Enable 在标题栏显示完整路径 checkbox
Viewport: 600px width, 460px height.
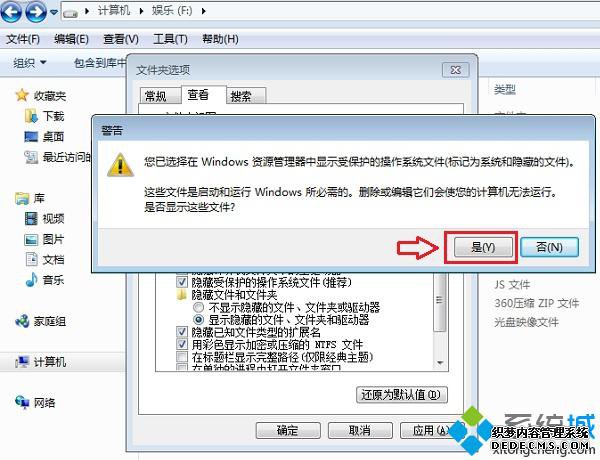181,357
